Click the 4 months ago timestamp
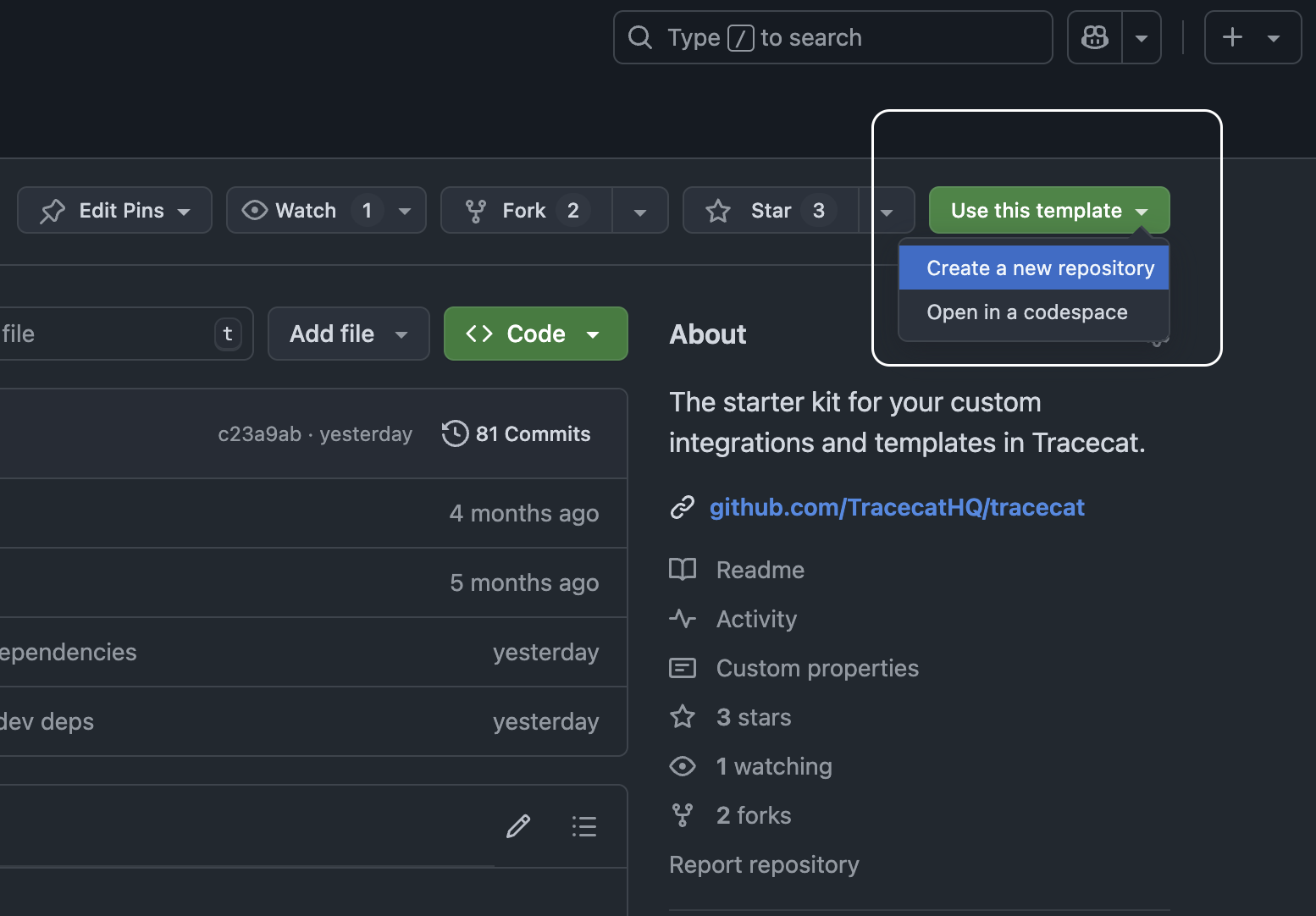 pos(524,513)
